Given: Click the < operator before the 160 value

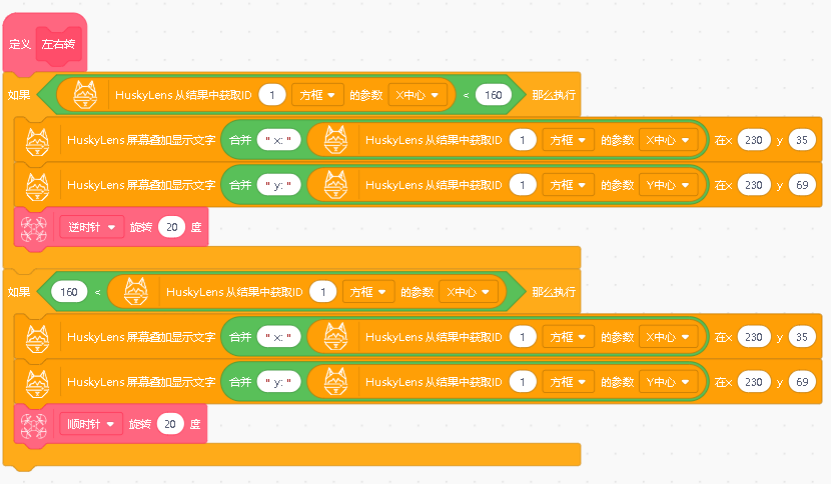Looking at the screenshot, I should [x=466, y=95].
